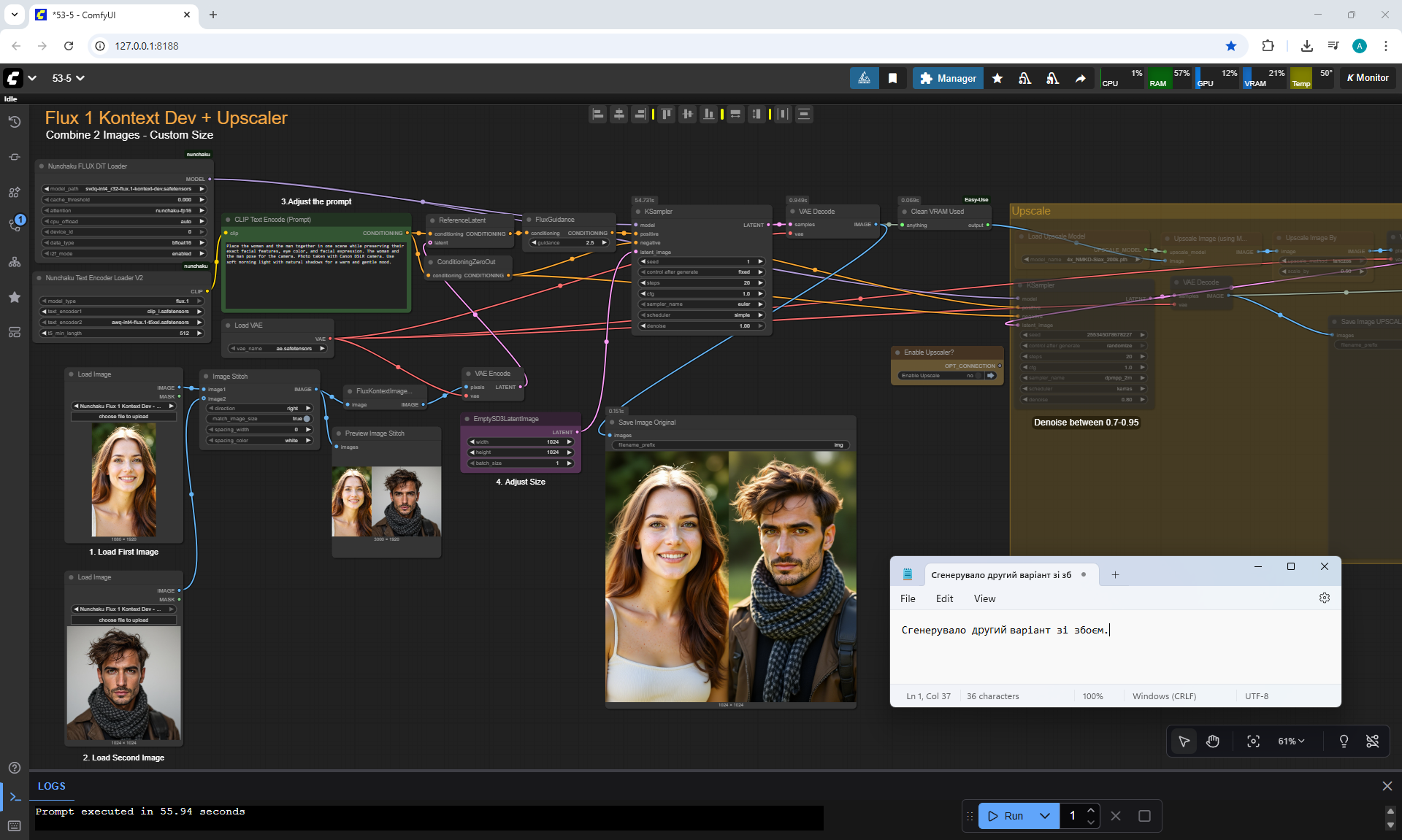
Task: Click the Share arrow icon in top bar
Action: pos(1080,78)
